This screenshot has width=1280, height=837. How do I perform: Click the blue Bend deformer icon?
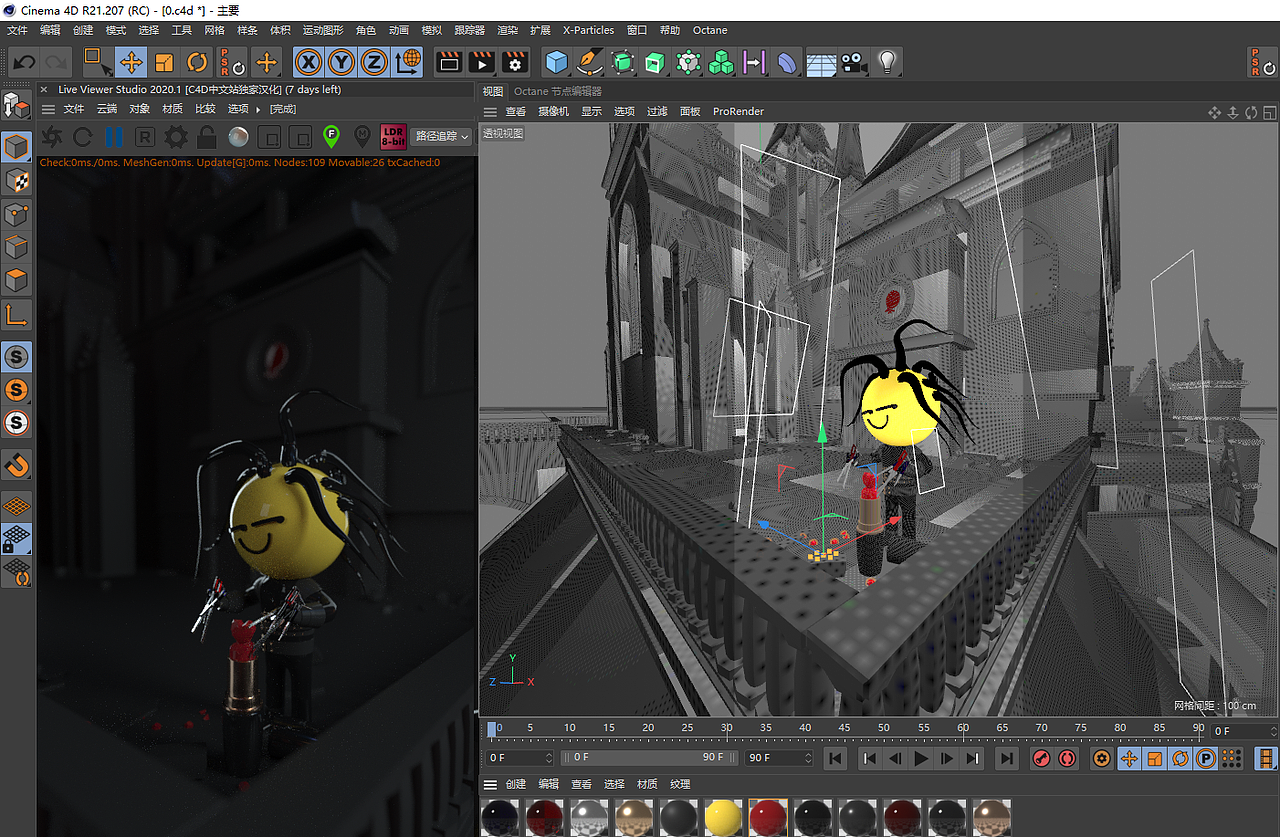coord(788,62)
